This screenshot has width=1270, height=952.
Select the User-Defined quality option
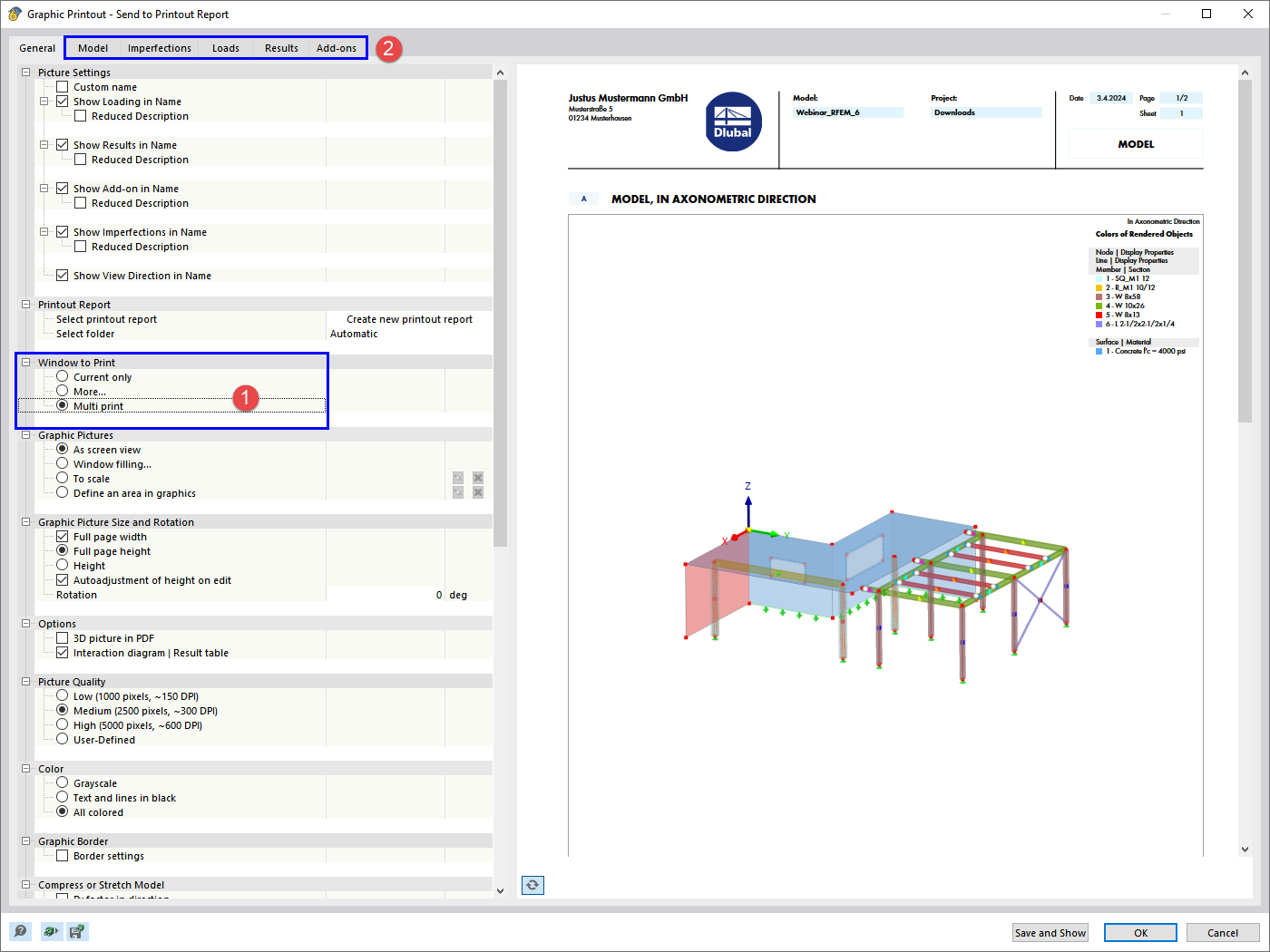pyautogui.click(x=63, y=739)
